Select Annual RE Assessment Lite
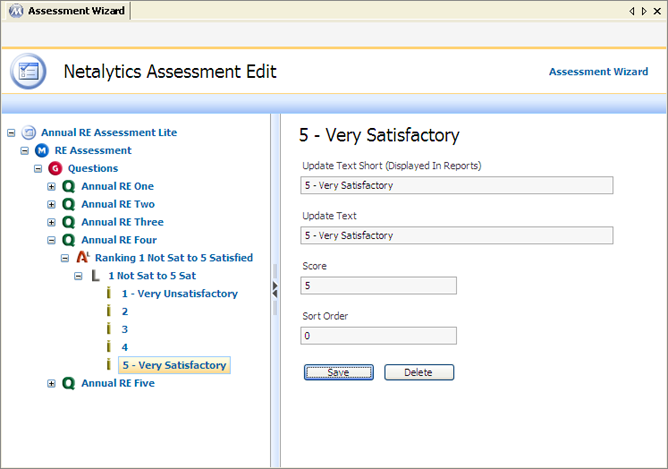The height and width of the screenshot is (469, 668). (109, 132)
